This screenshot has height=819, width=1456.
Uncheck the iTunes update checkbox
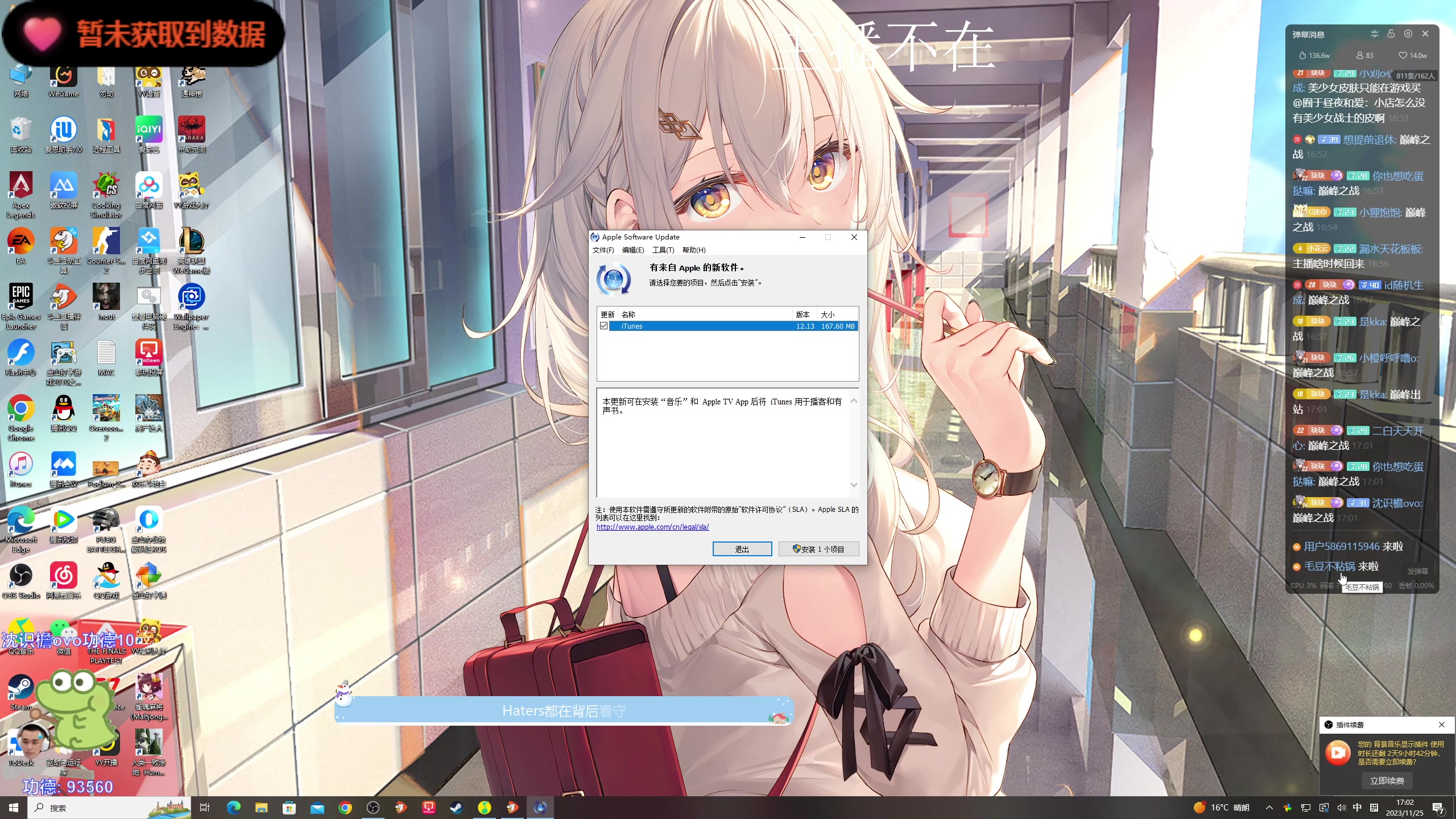coord(603,326)
